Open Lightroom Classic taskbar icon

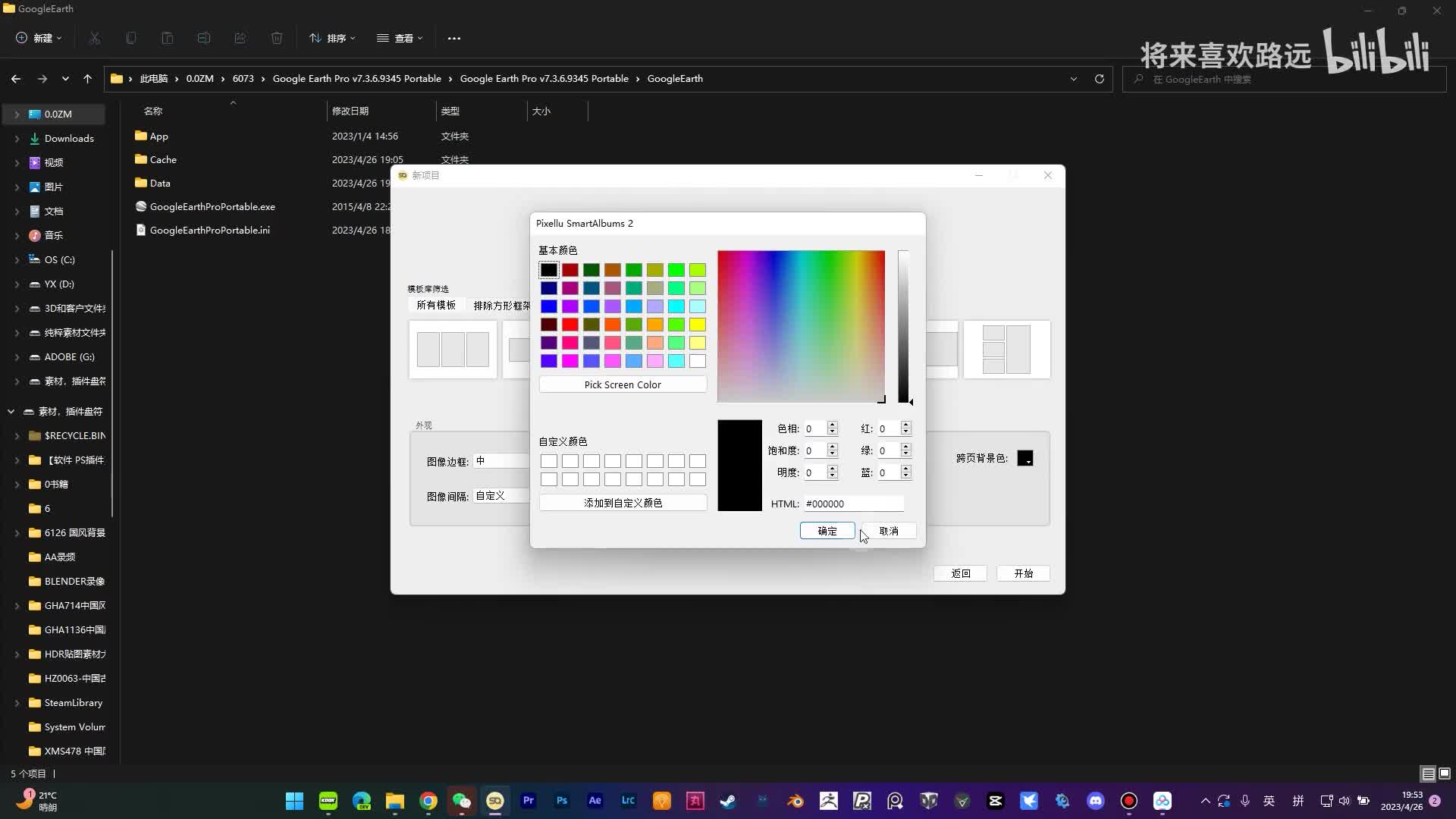[629, 801]
